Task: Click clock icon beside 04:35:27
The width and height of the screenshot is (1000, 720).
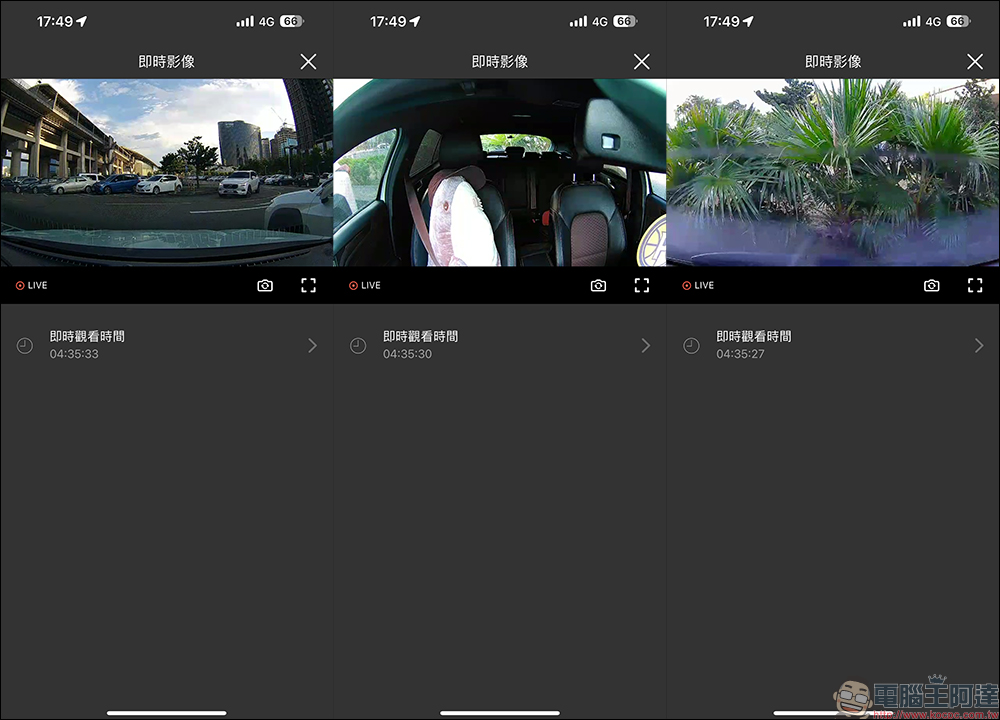Action: point(691,345)
